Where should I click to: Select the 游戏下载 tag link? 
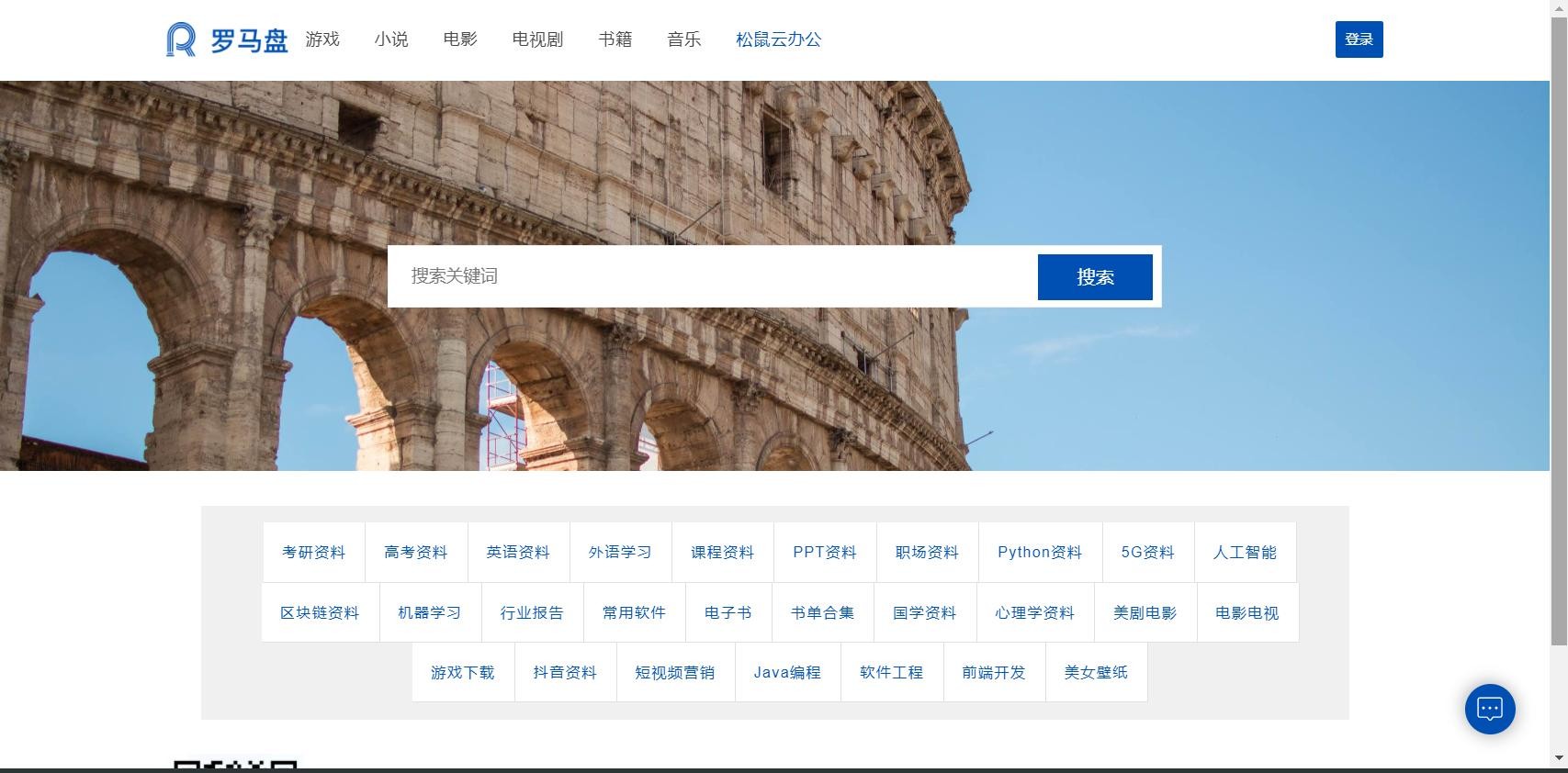tap(462, 673)
